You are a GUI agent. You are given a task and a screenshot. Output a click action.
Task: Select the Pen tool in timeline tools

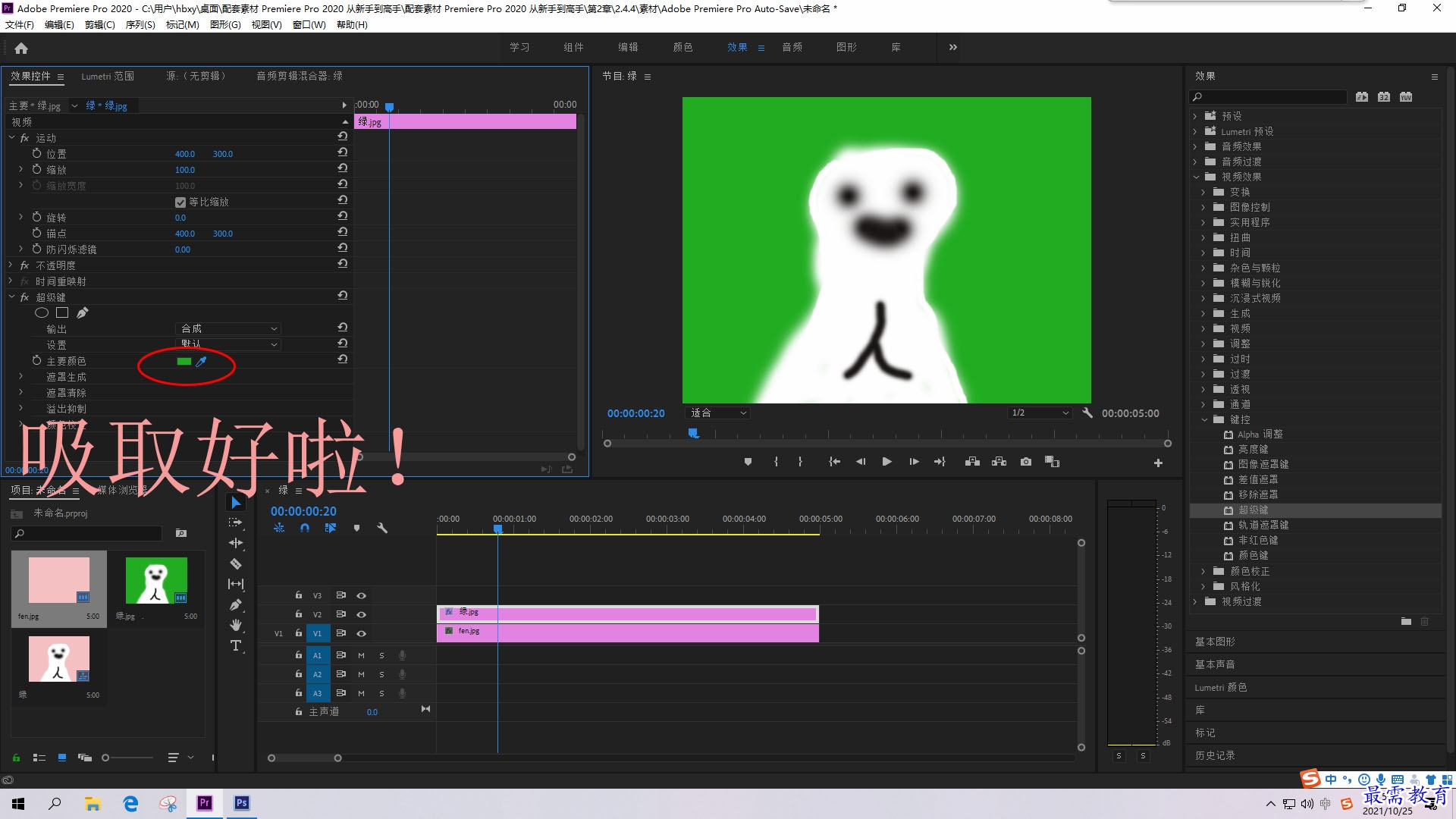coord(236,604)
